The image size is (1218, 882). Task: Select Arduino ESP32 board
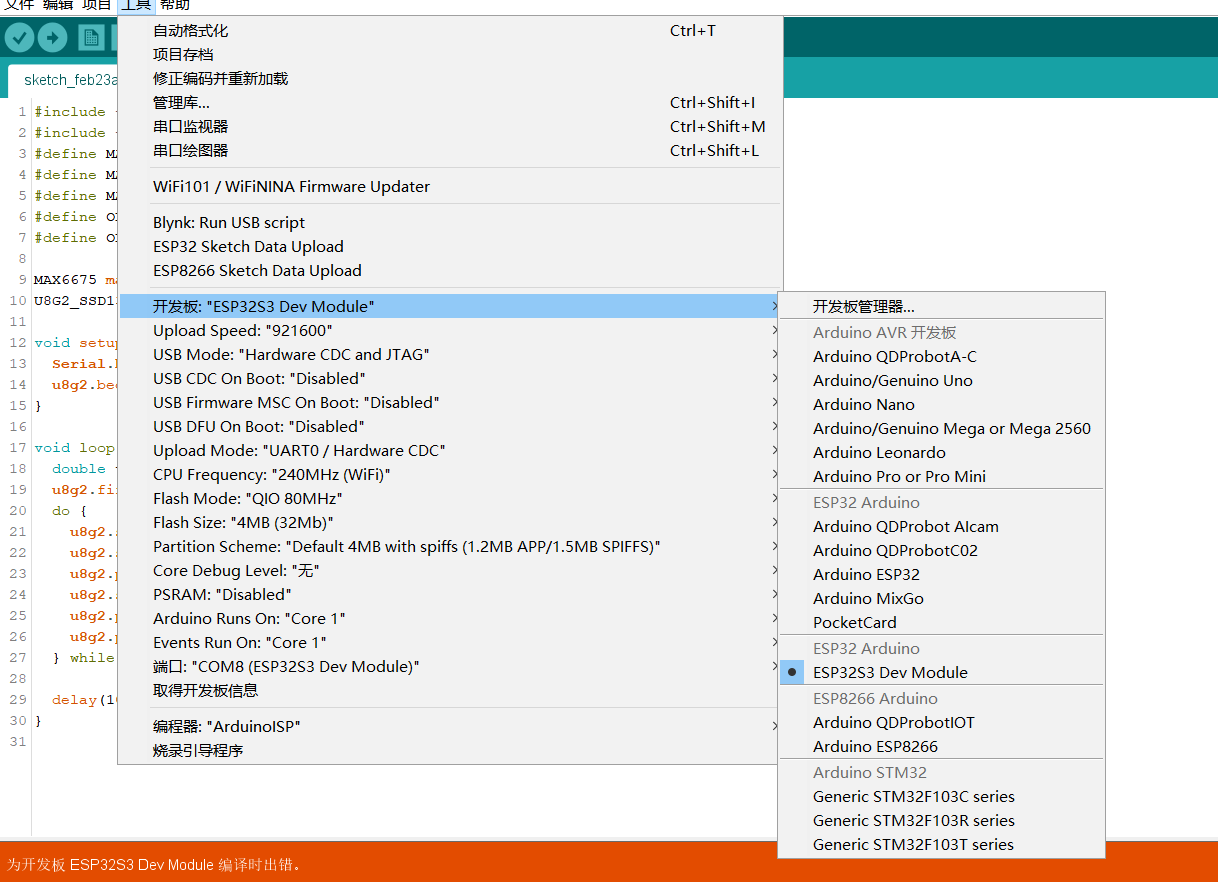pos(941,575)
